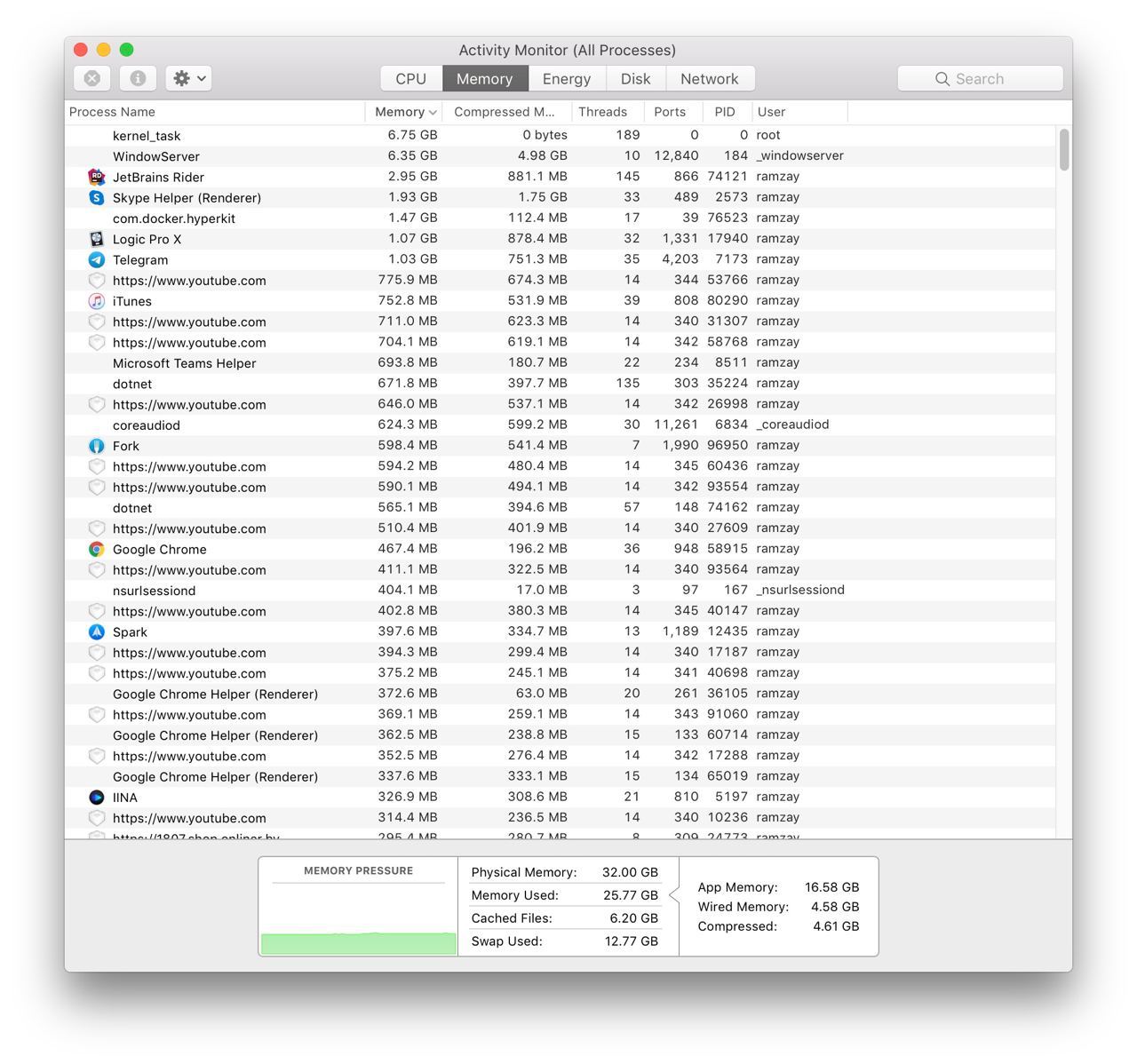Click shield icon of youtube row 775.9 MB
The height and width of the screenshot is (1064, 1137).
[97, 280]
